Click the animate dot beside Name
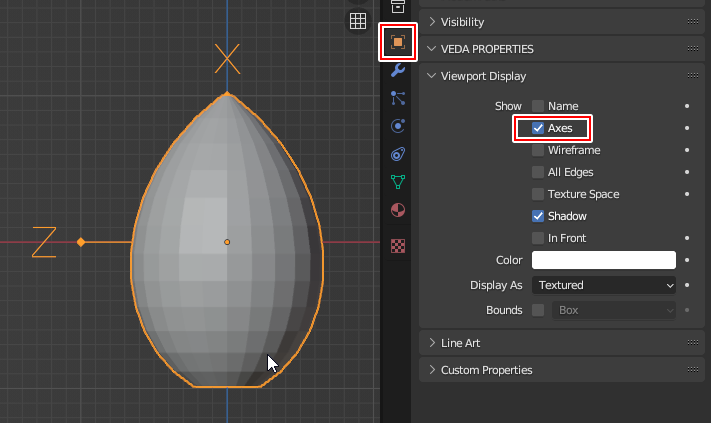 687,106
